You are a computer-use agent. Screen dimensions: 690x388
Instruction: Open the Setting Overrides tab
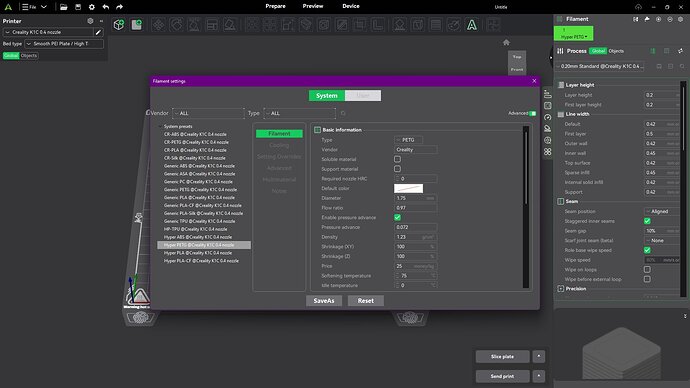[279, 157]
